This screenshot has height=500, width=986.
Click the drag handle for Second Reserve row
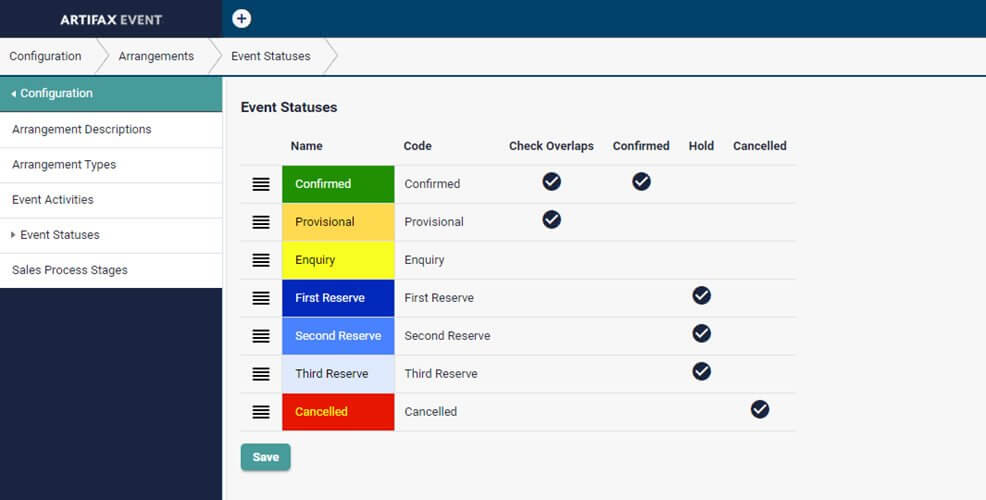tap(261, 336)
